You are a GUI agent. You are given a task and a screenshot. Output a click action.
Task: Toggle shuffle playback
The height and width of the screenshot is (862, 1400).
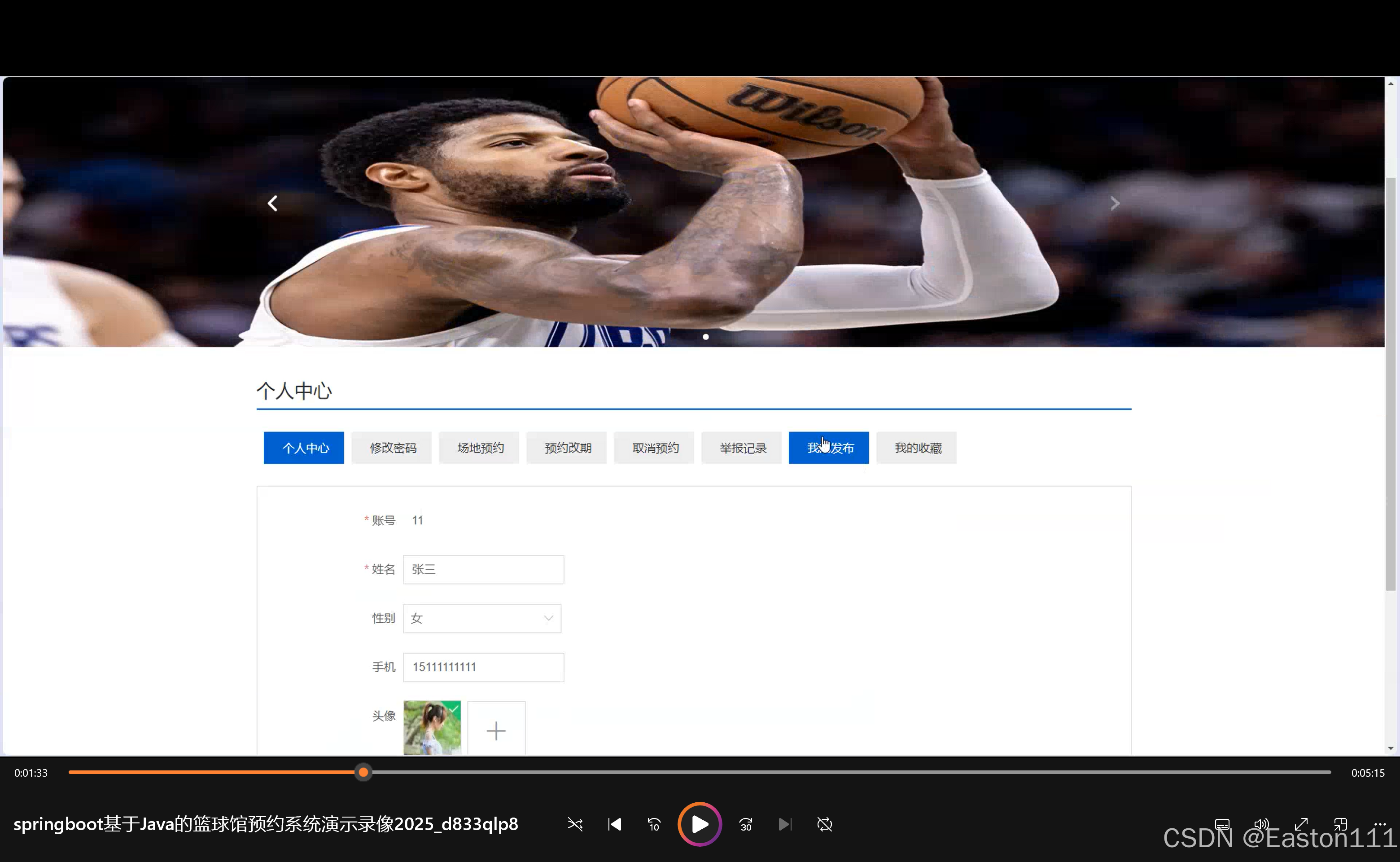click(574, 824)
